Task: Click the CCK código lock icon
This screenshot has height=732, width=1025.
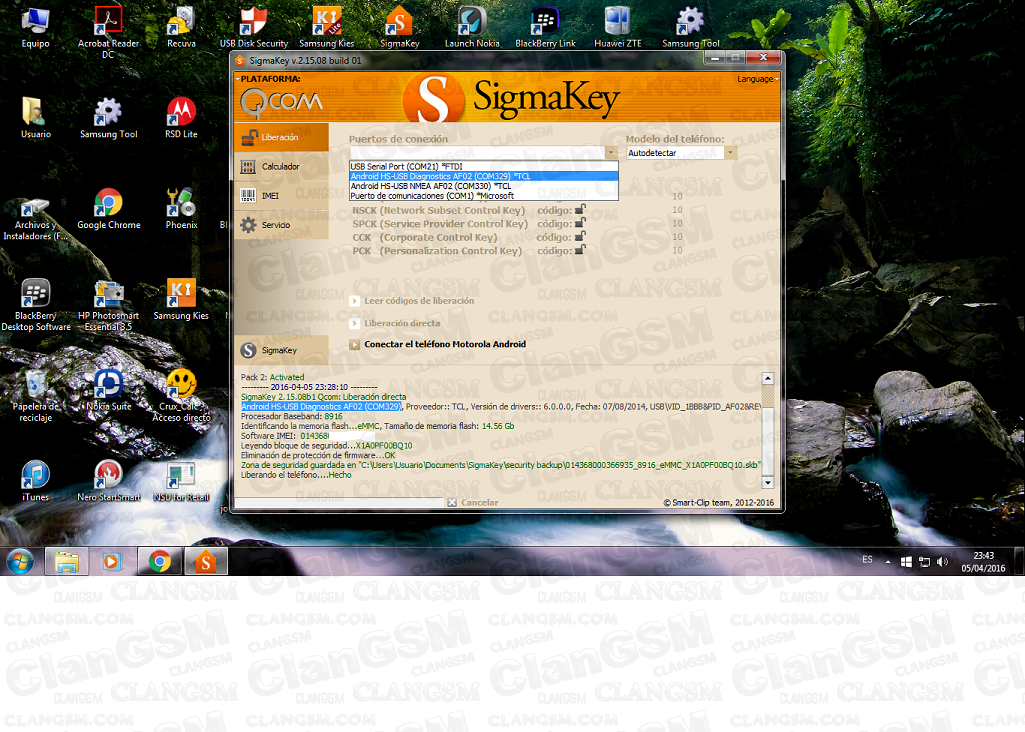Action: pos(580,237)
